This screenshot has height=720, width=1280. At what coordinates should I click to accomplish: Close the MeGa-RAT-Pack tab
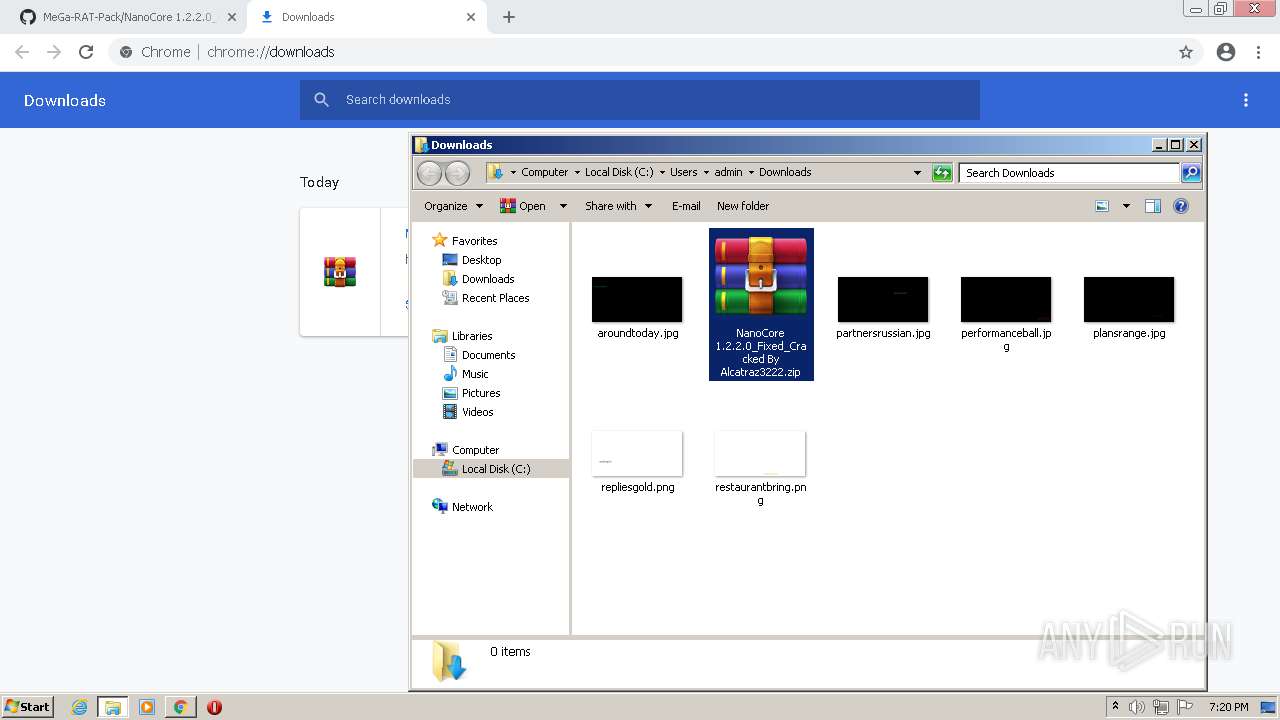pos(231,17)
